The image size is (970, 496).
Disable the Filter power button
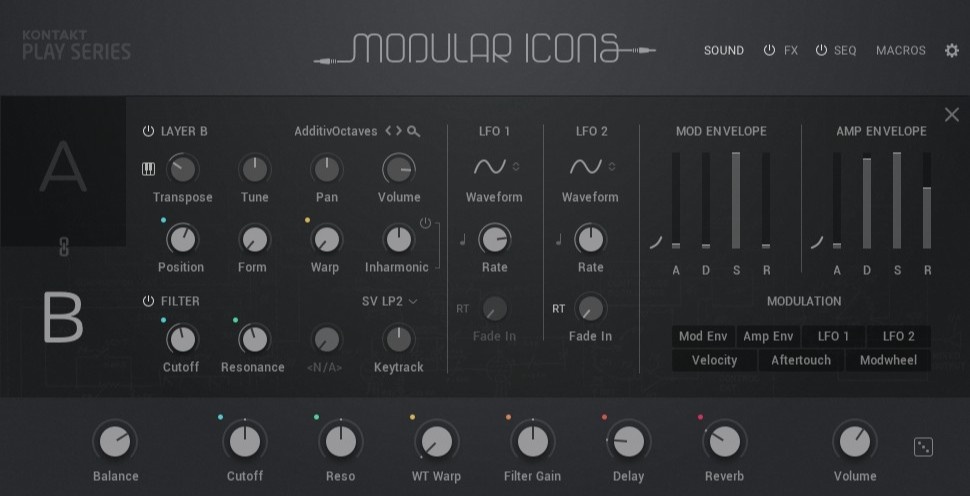click(x=148, y=301)
